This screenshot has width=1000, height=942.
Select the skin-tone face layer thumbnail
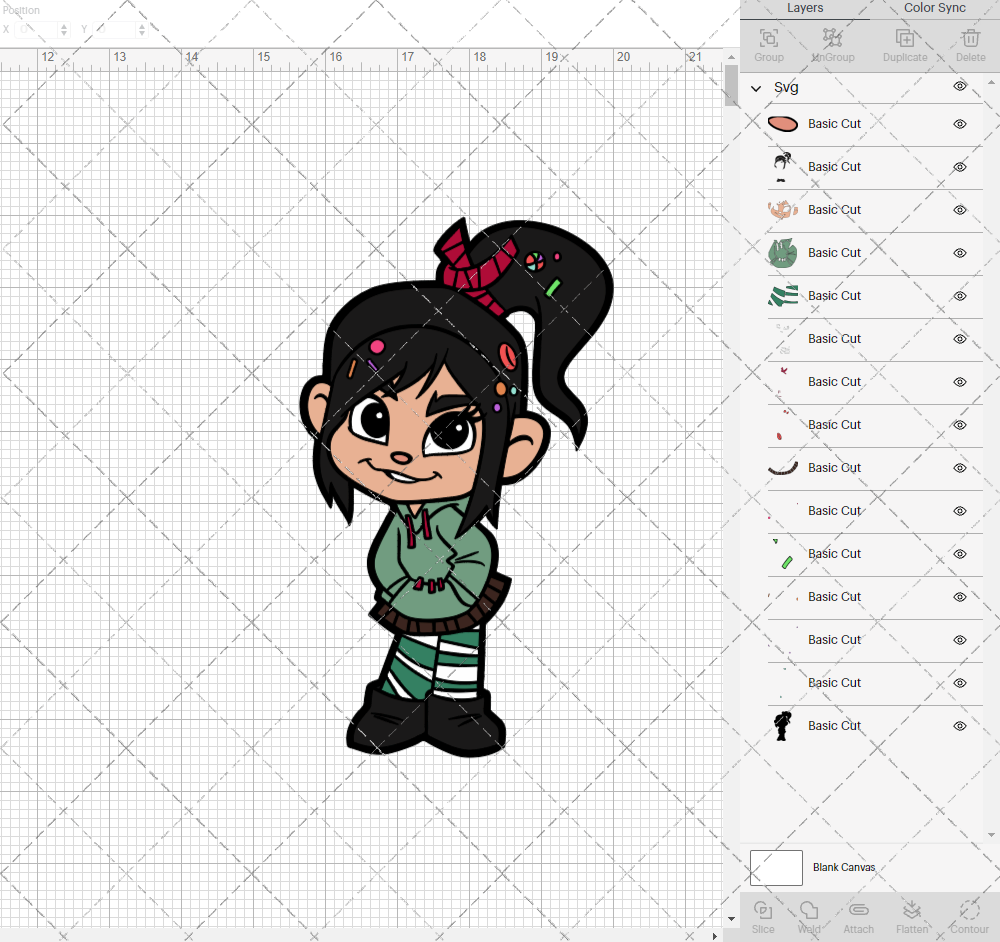click(x=783, y=210)
